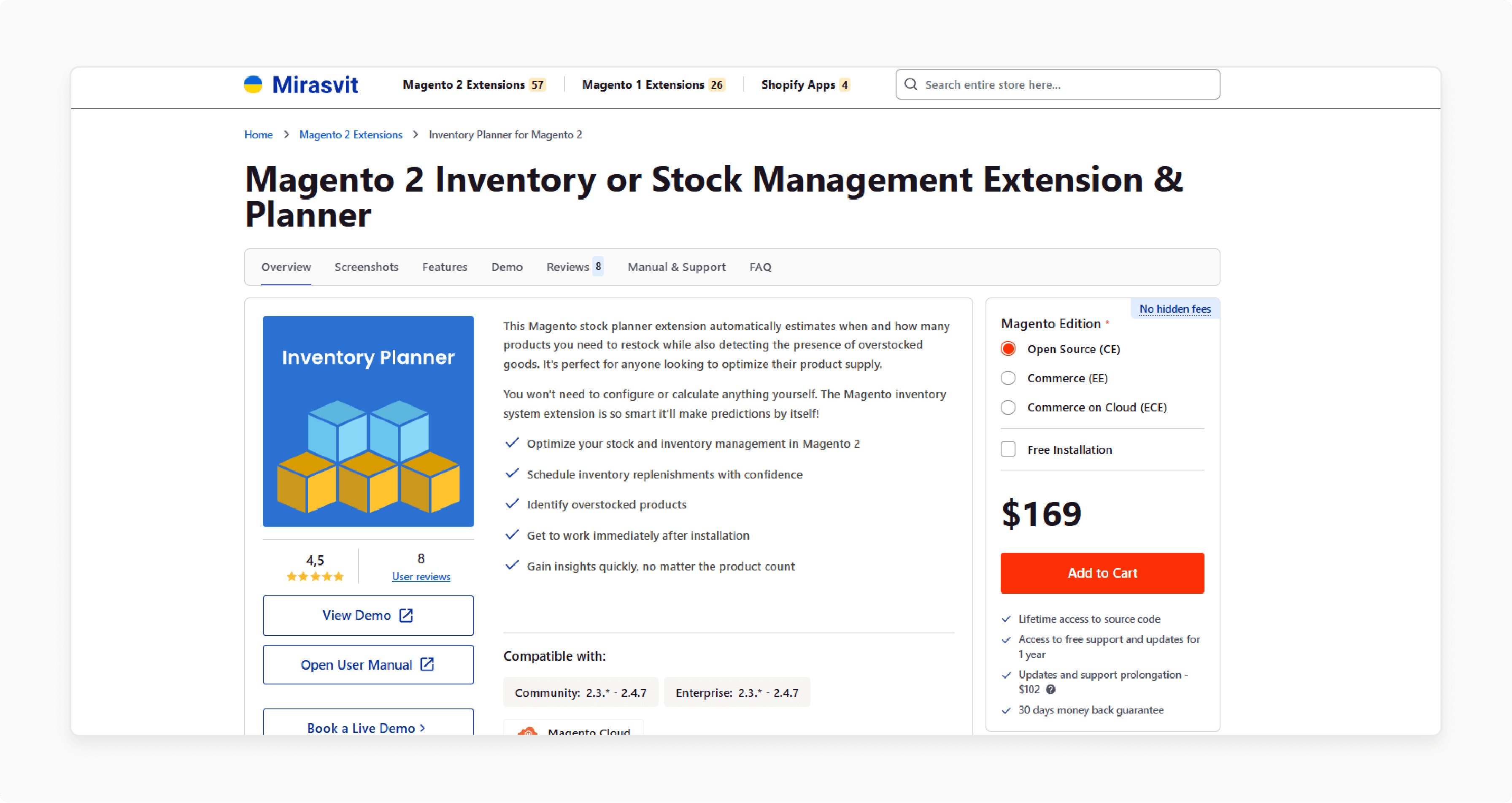Image resolution: width=1512 pixels, height=803 pixels.
Task: Click '30 days money back guarantee' text
Action: pos(1091,710)
